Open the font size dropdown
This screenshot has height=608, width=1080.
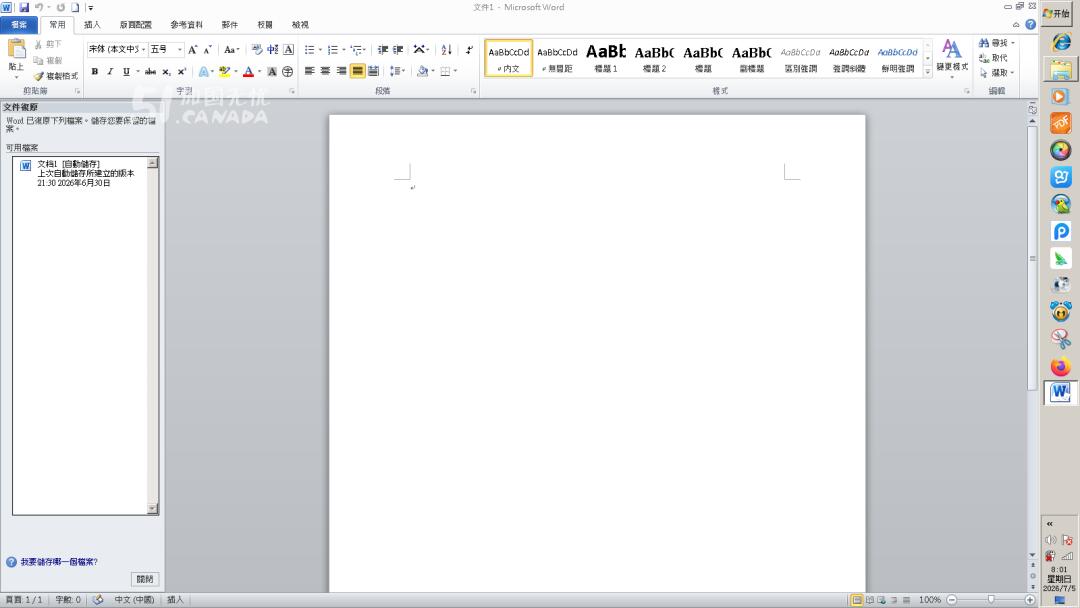180,50
